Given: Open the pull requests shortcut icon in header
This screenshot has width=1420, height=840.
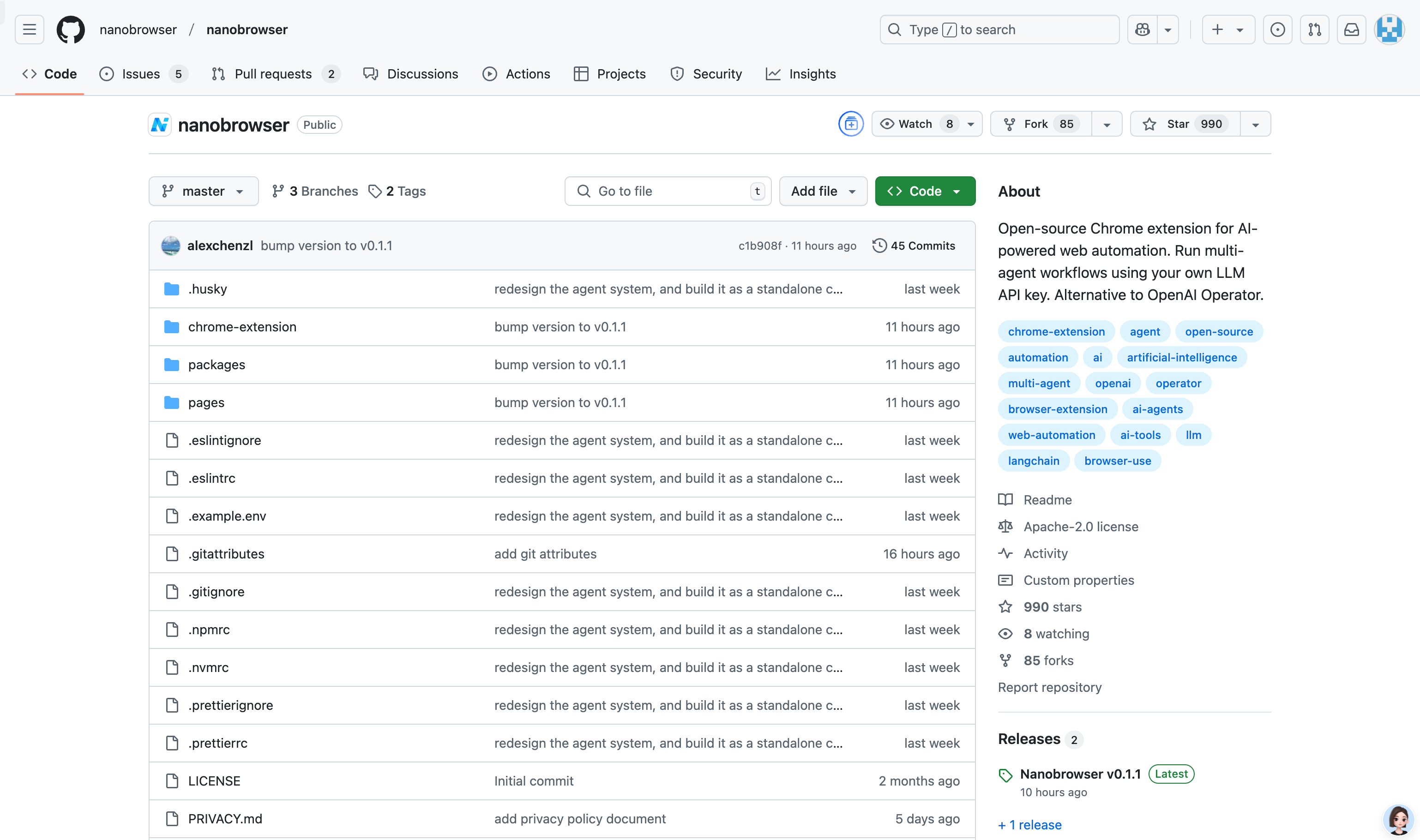Looking at the screenshot, I should click(1314, 30).
